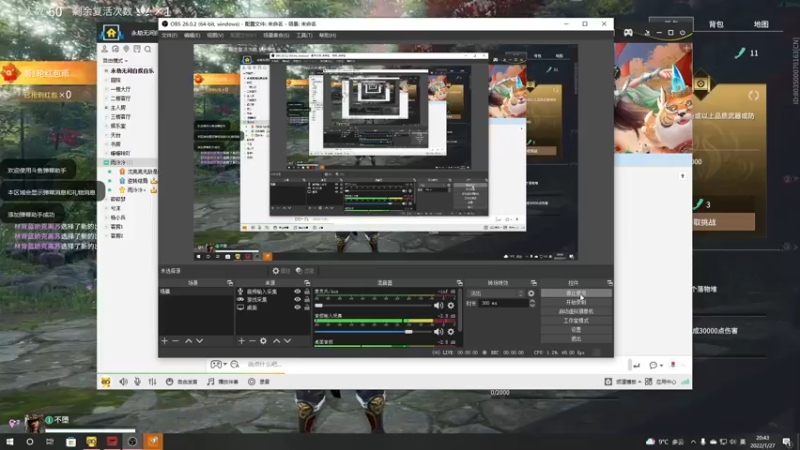Click the user profile icon in YY sidebar
The width and height of the screenshot is (800, 450).
pyautogui.click(x=105, y=49)
